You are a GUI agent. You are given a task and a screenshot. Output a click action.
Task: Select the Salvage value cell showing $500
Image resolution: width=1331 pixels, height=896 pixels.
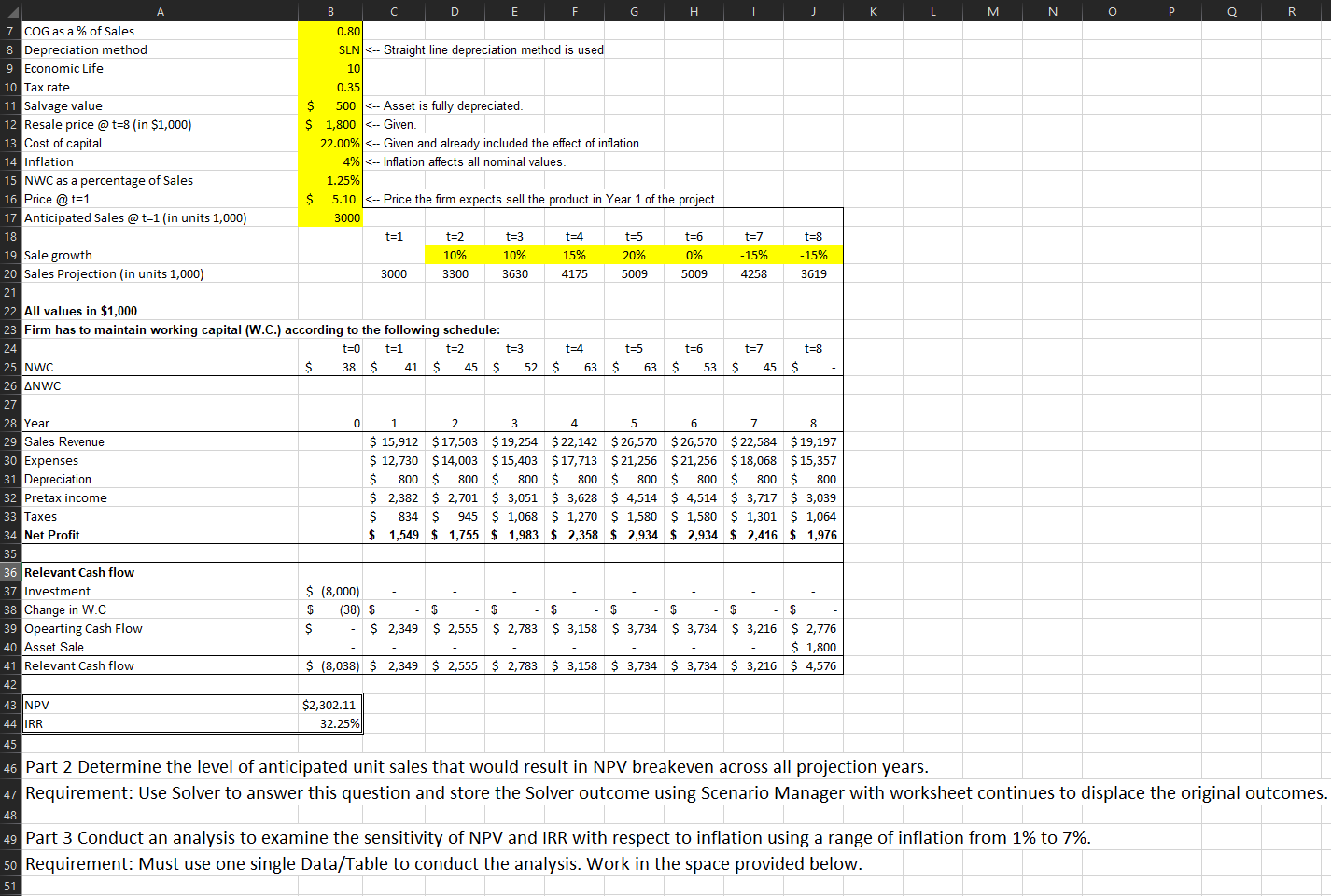tap(329, 105)
